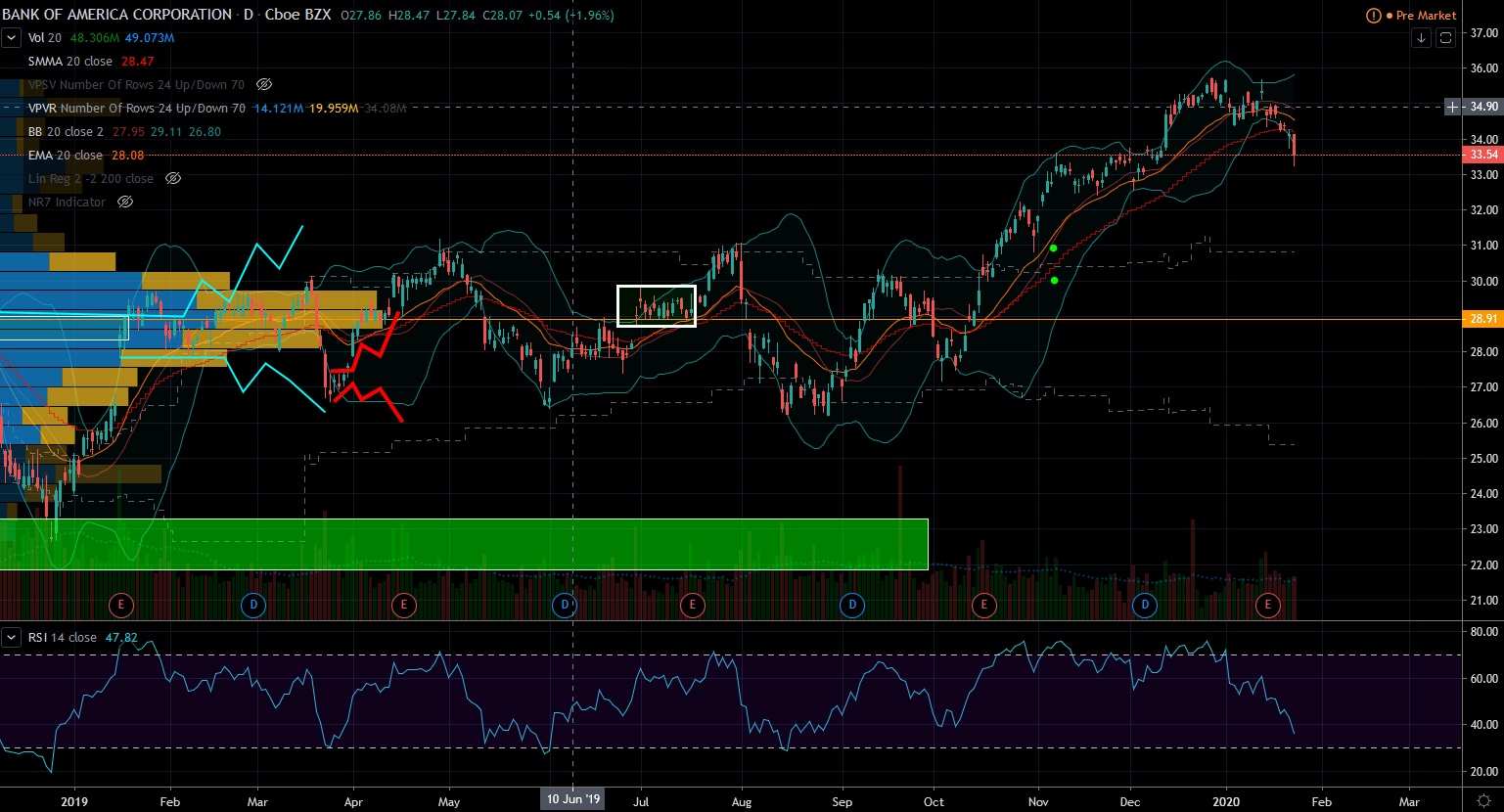Open the dividend marker D in late February 2019

[x=252, y=605]
